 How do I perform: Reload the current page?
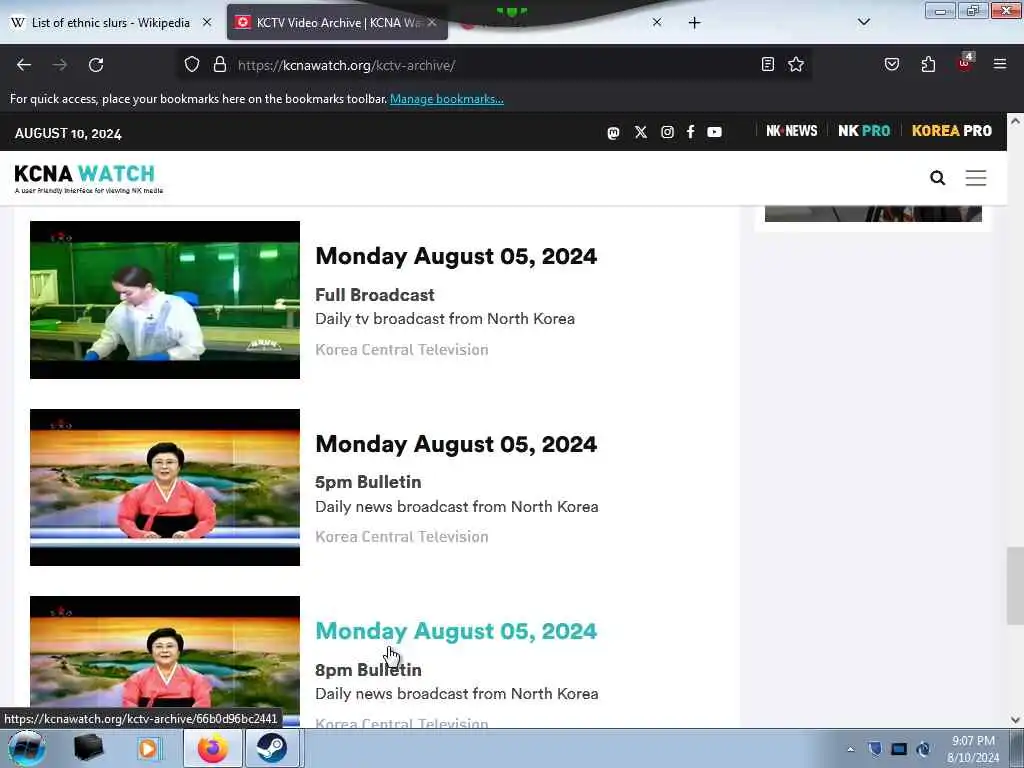pos(96,65)
